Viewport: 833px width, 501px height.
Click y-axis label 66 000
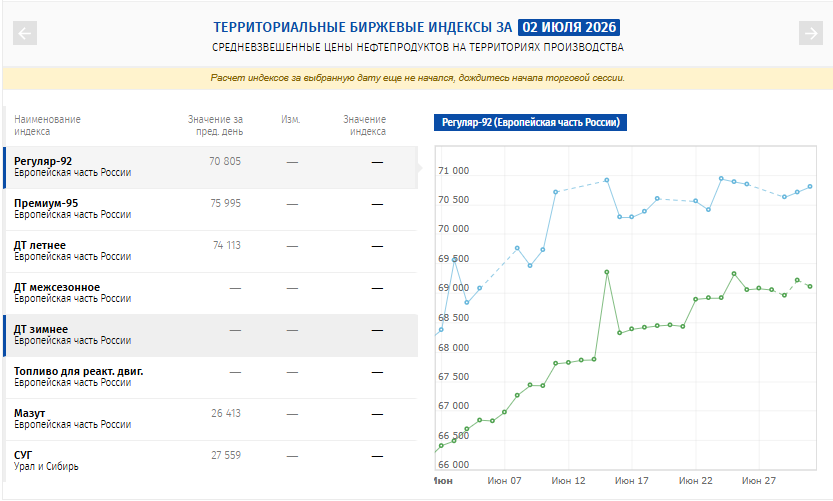(453, 465)
